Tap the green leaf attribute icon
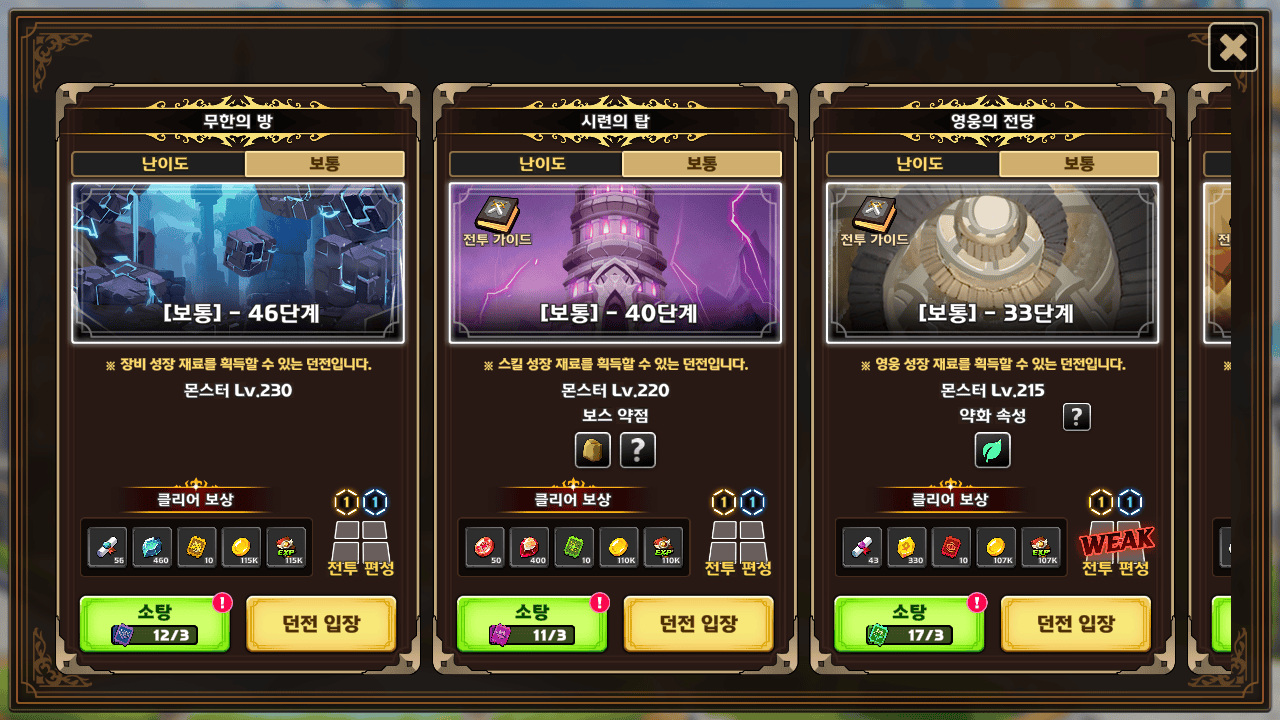 pos(993,450)
